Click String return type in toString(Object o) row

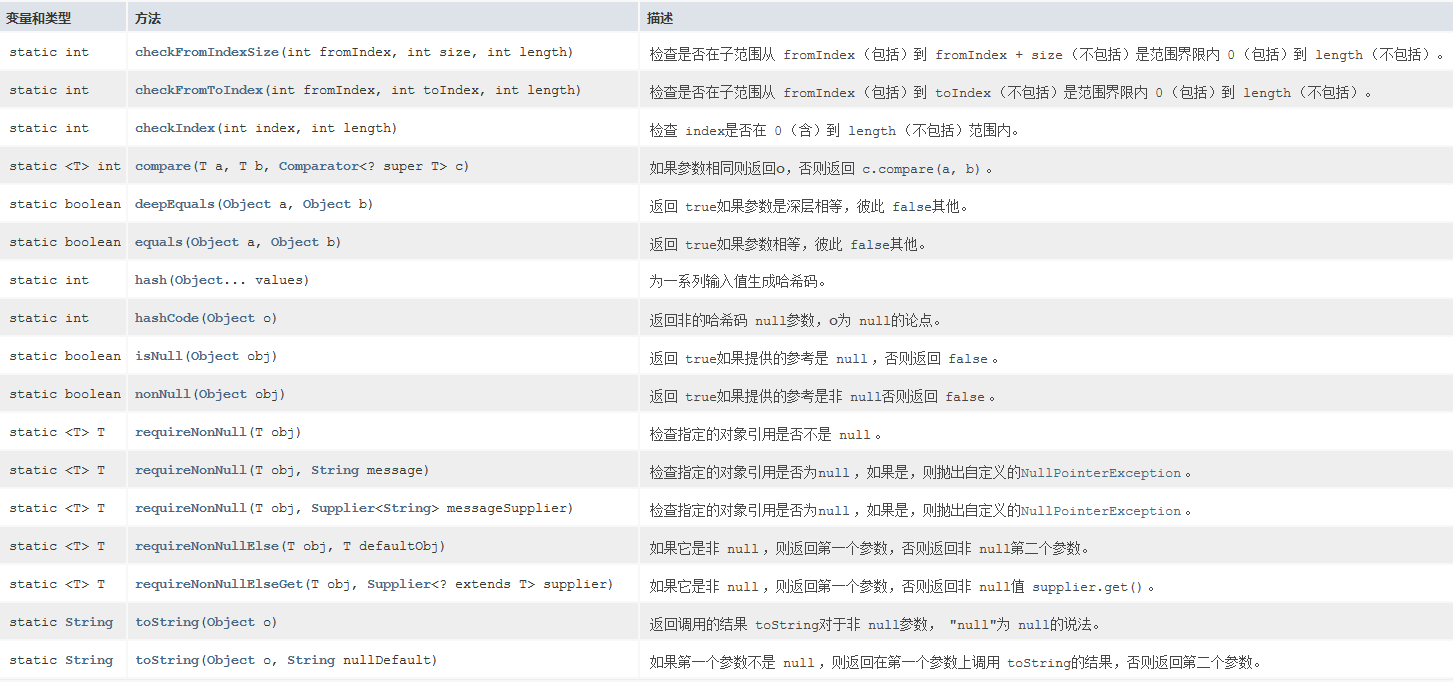tap(89, 622)
